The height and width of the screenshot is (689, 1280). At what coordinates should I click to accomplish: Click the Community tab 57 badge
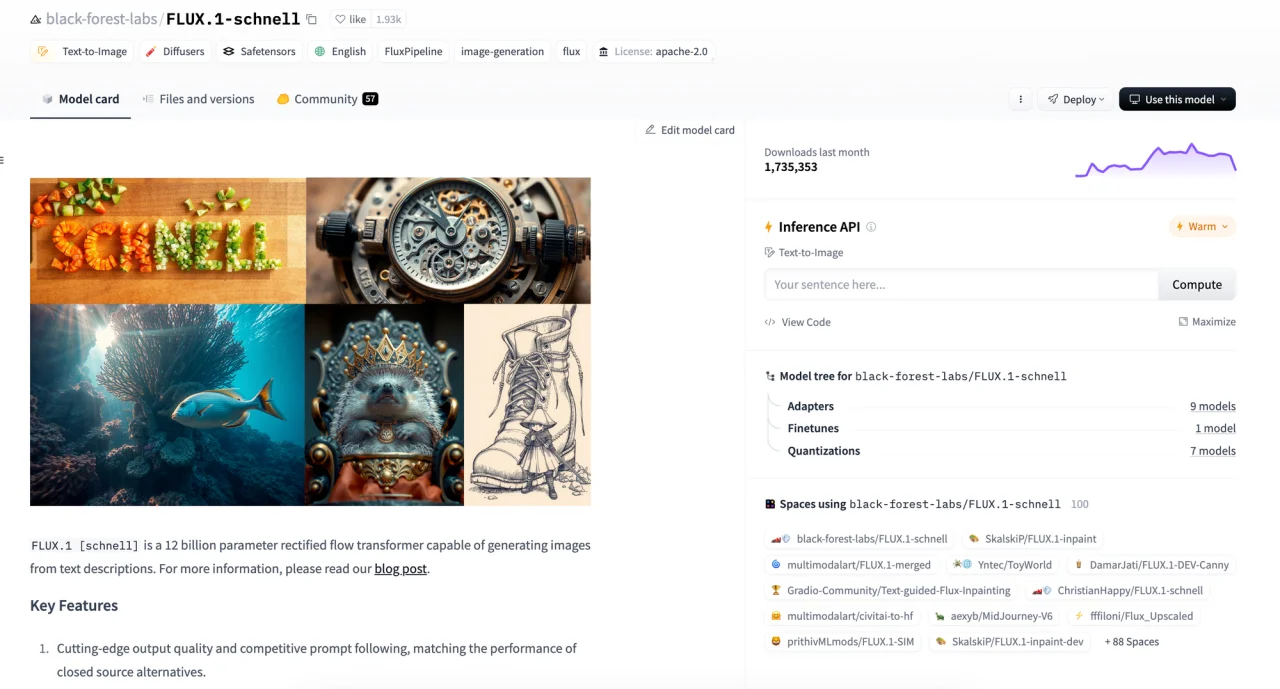click(x=370, y=99)
